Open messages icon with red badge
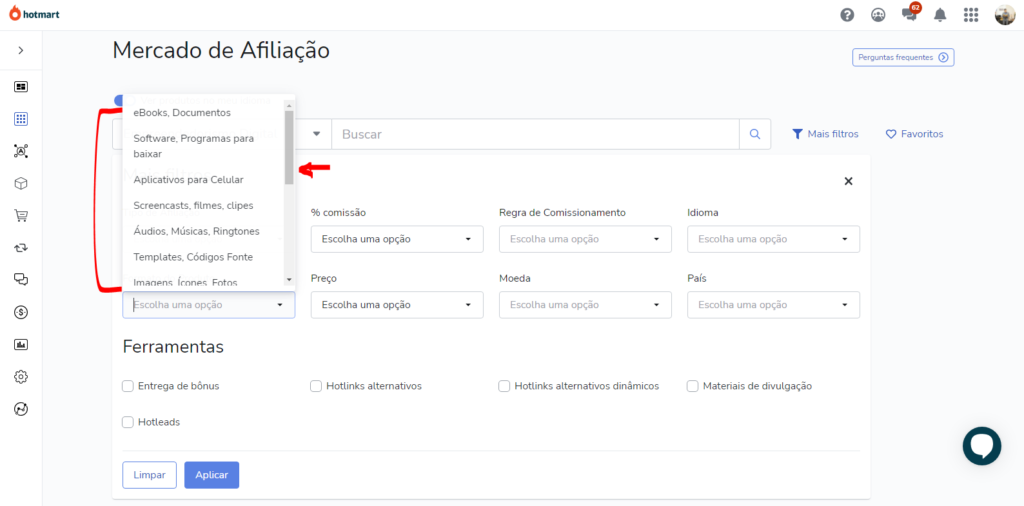 [x=909, y=14]
